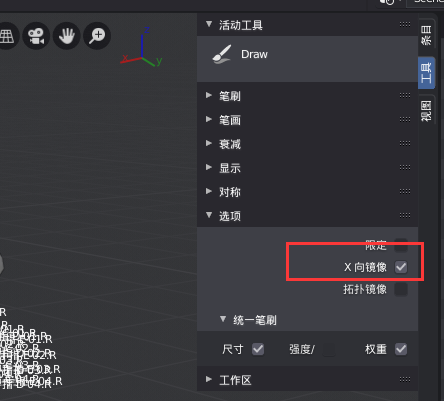Click the X axis on the navigation gizmo
This screenshot has height=401, width=444.
[125, 58]
